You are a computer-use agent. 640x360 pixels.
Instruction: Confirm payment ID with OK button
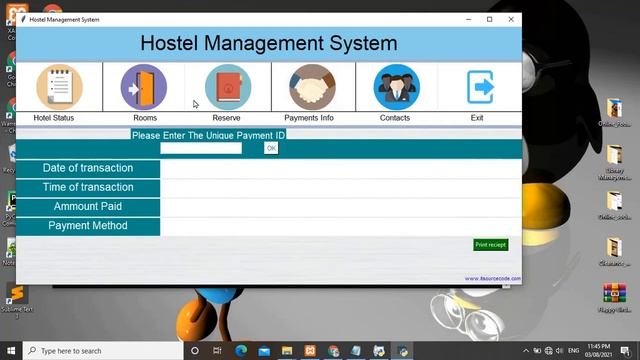click(x=271, y=148)
